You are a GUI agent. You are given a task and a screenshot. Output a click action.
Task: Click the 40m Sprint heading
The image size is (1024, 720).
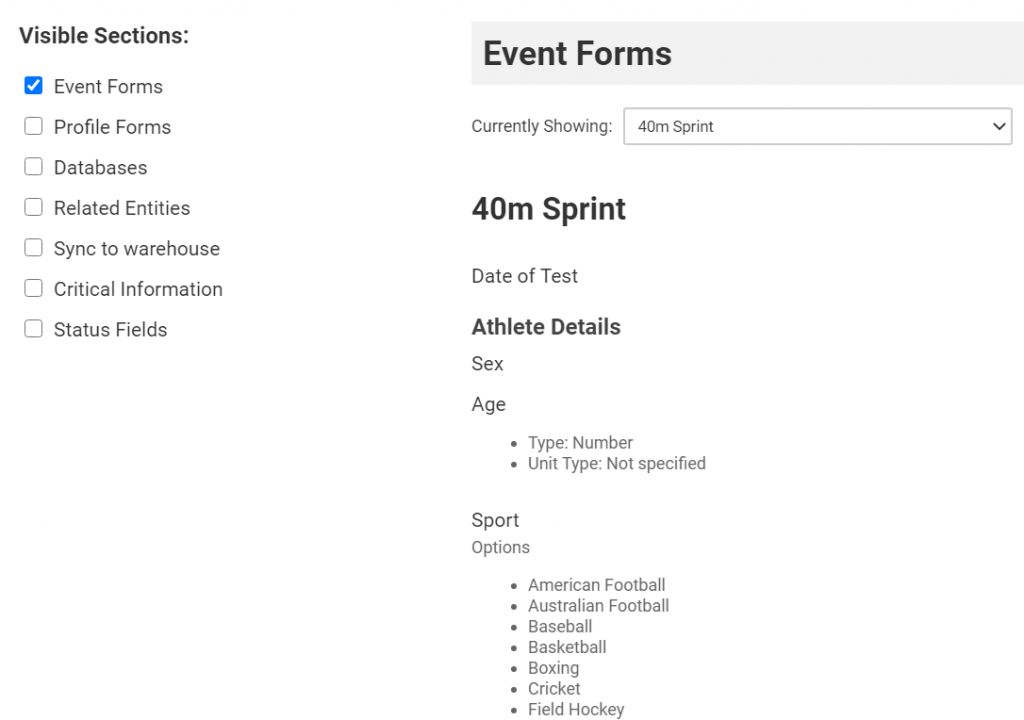click(x=548, y=209)
